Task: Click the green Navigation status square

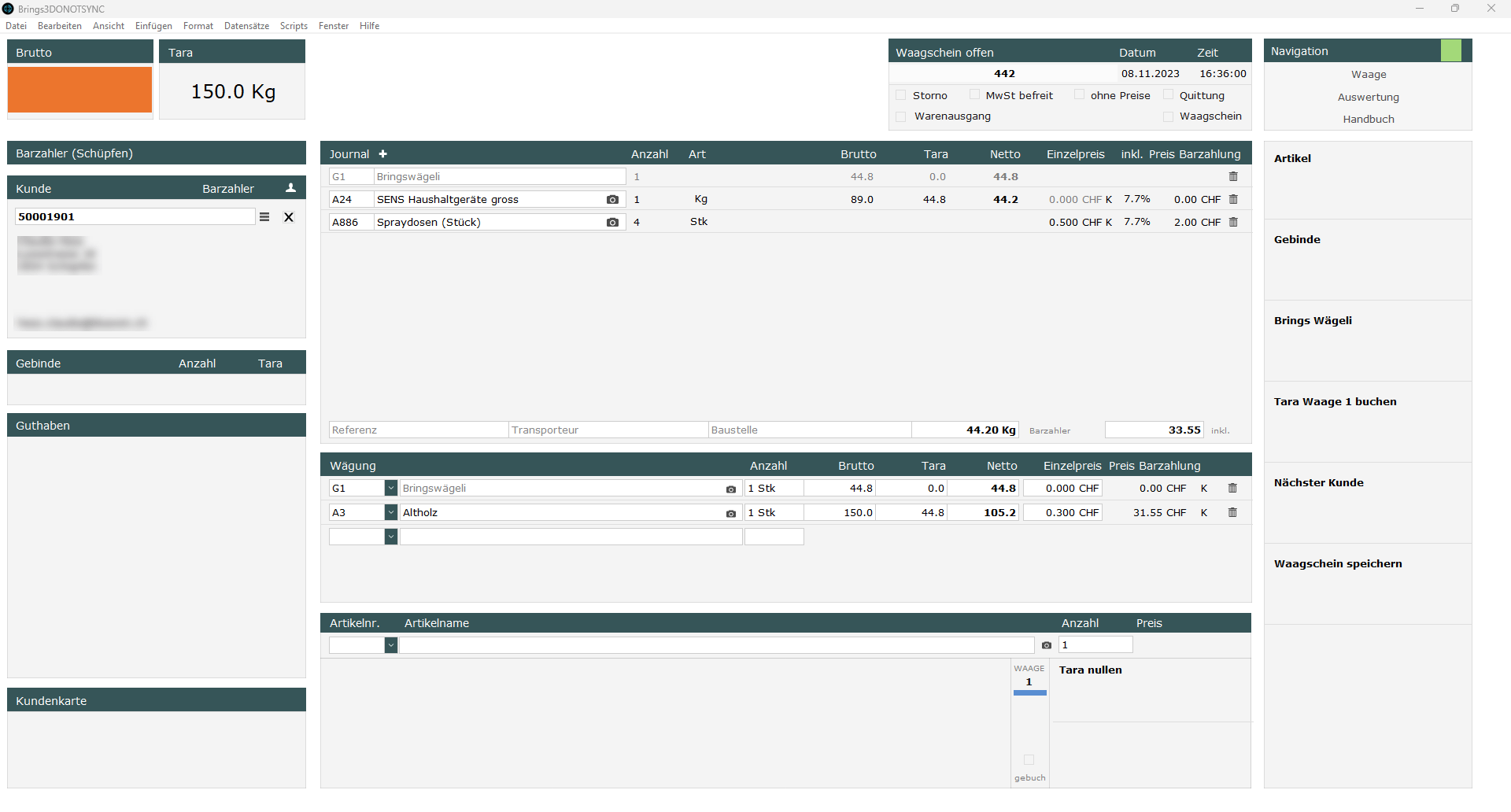Action: 1450,51
